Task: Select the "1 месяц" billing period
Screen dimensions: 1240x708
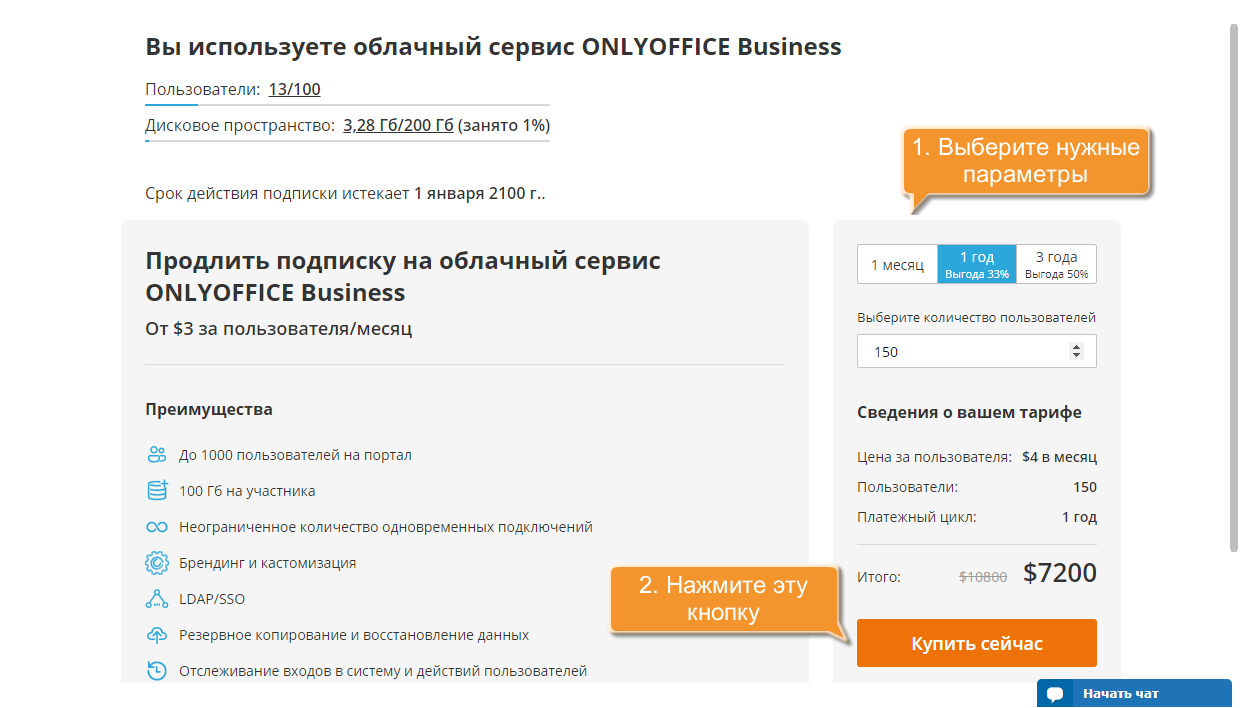Action: (x=897, y=264)
